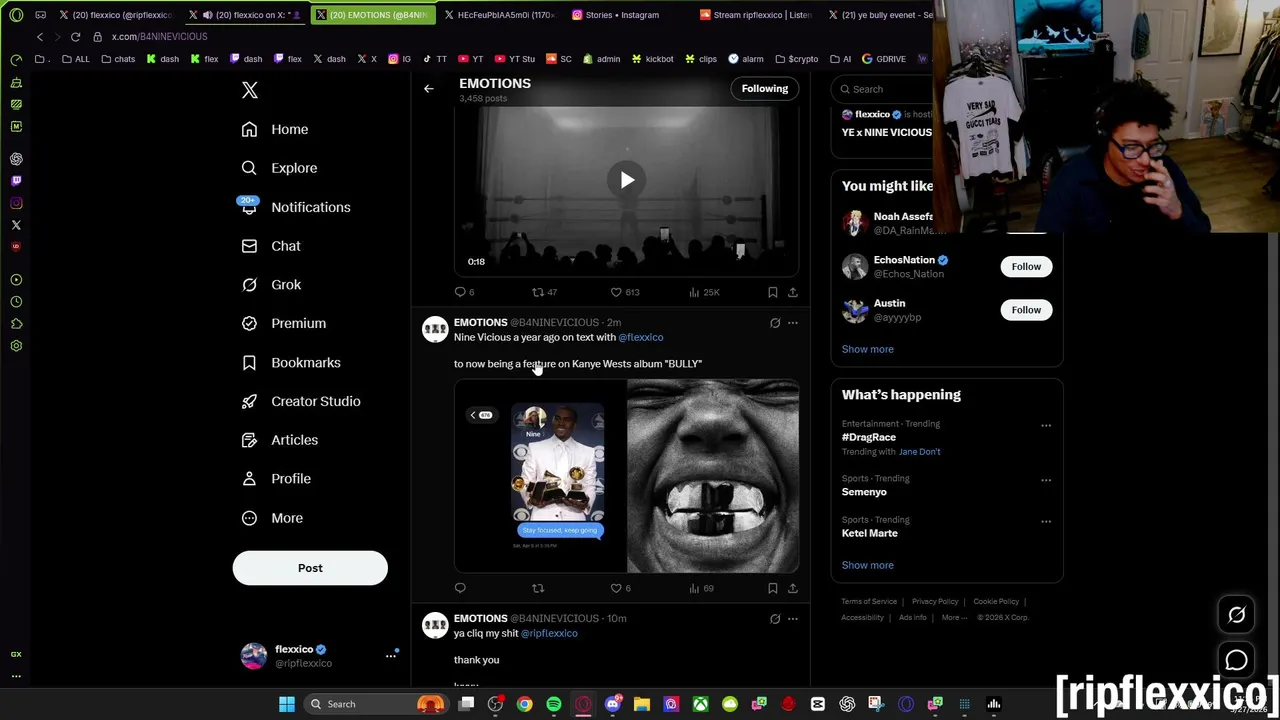Follow Austin @ayyybp
The height and width of the screenshot is (720, 1280).
(1026, 310)
